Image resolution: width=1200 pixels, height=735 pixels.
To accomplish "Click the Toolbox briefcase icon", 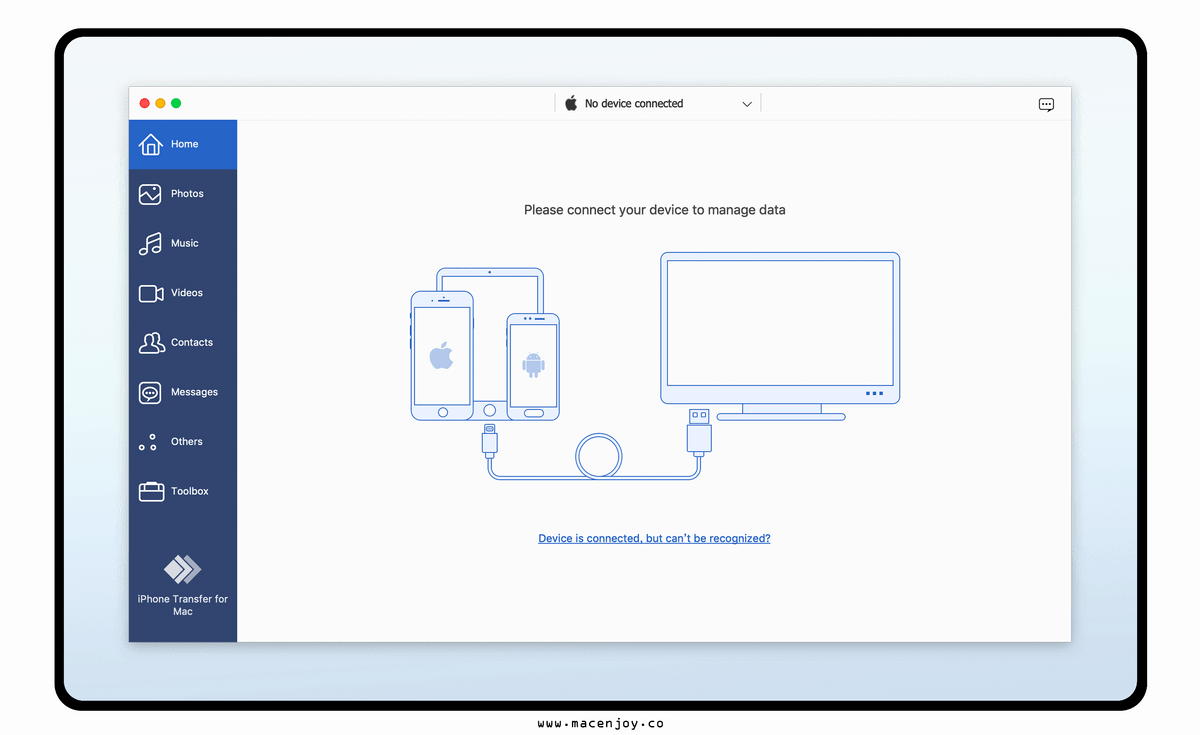I will coord(151,491).
